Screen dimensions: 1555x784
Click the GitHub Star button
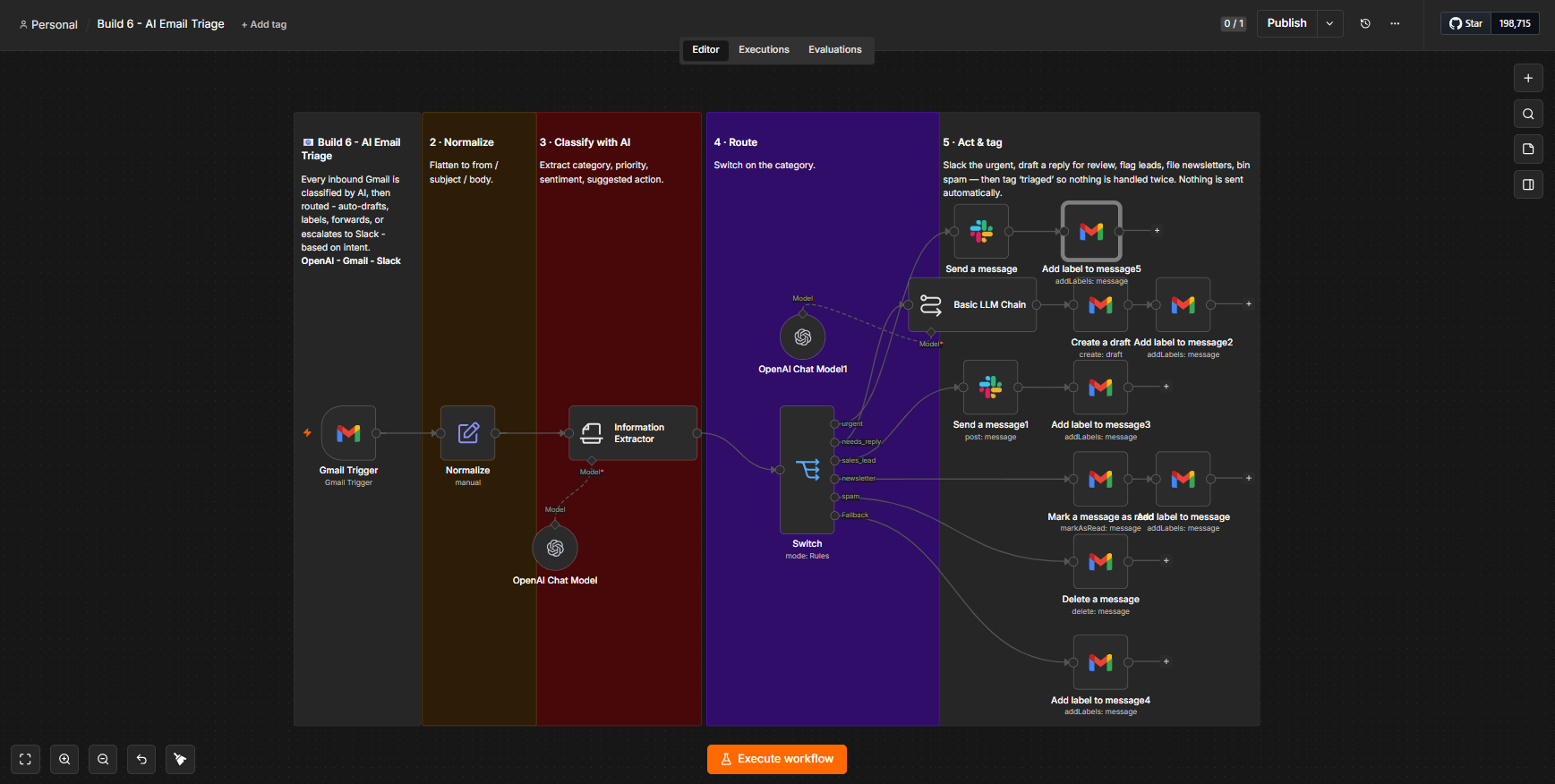(x=1465, y=23)
